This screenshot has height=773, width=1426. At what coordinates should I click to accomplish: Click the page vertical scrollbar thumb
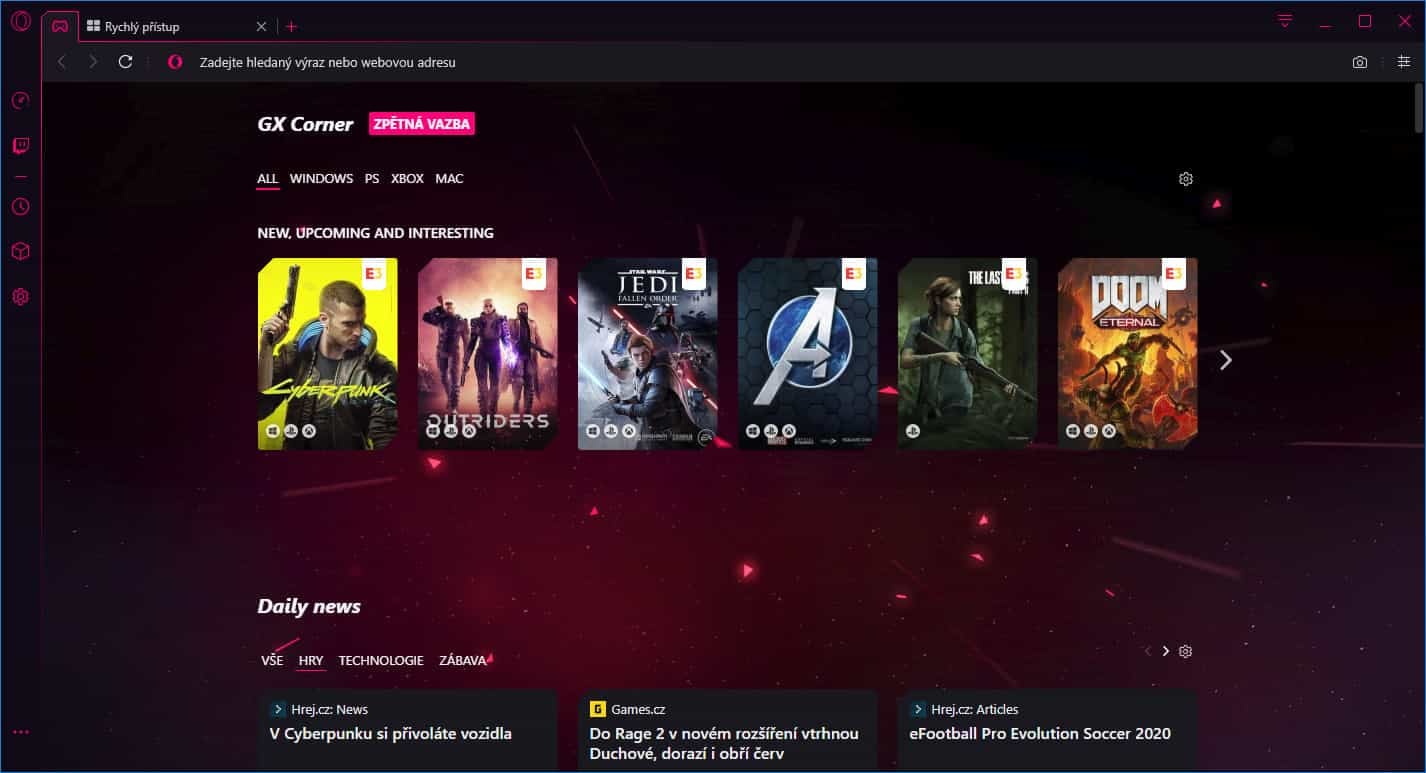coord(1419,108)
